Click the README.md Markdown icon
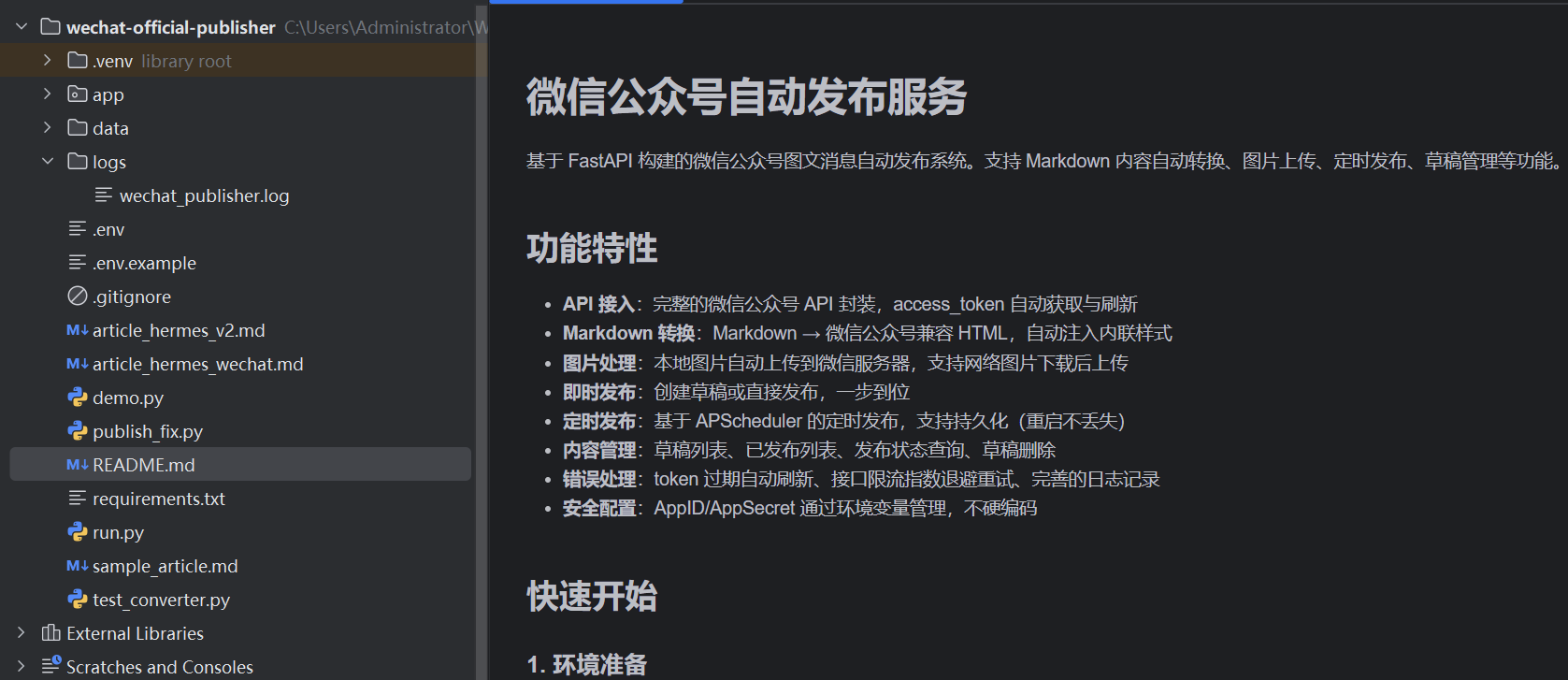 tap(78, 465)
